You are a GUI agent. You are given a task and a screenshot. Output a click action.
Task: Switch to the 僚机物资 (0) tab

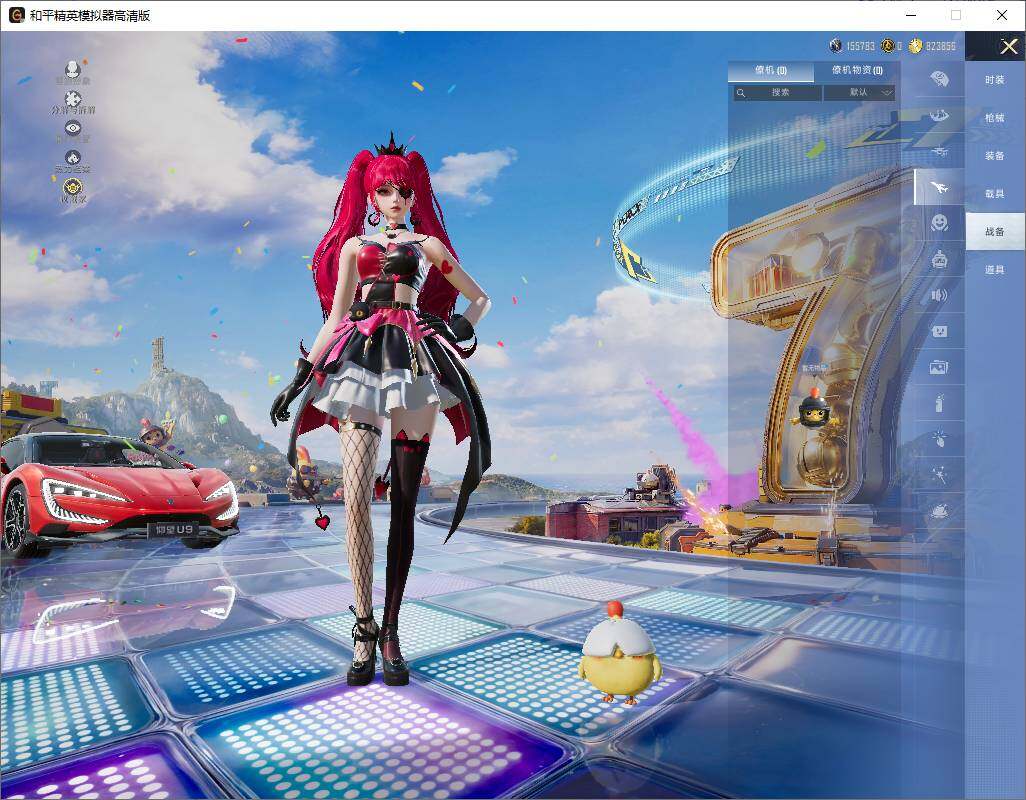point(857,70)
